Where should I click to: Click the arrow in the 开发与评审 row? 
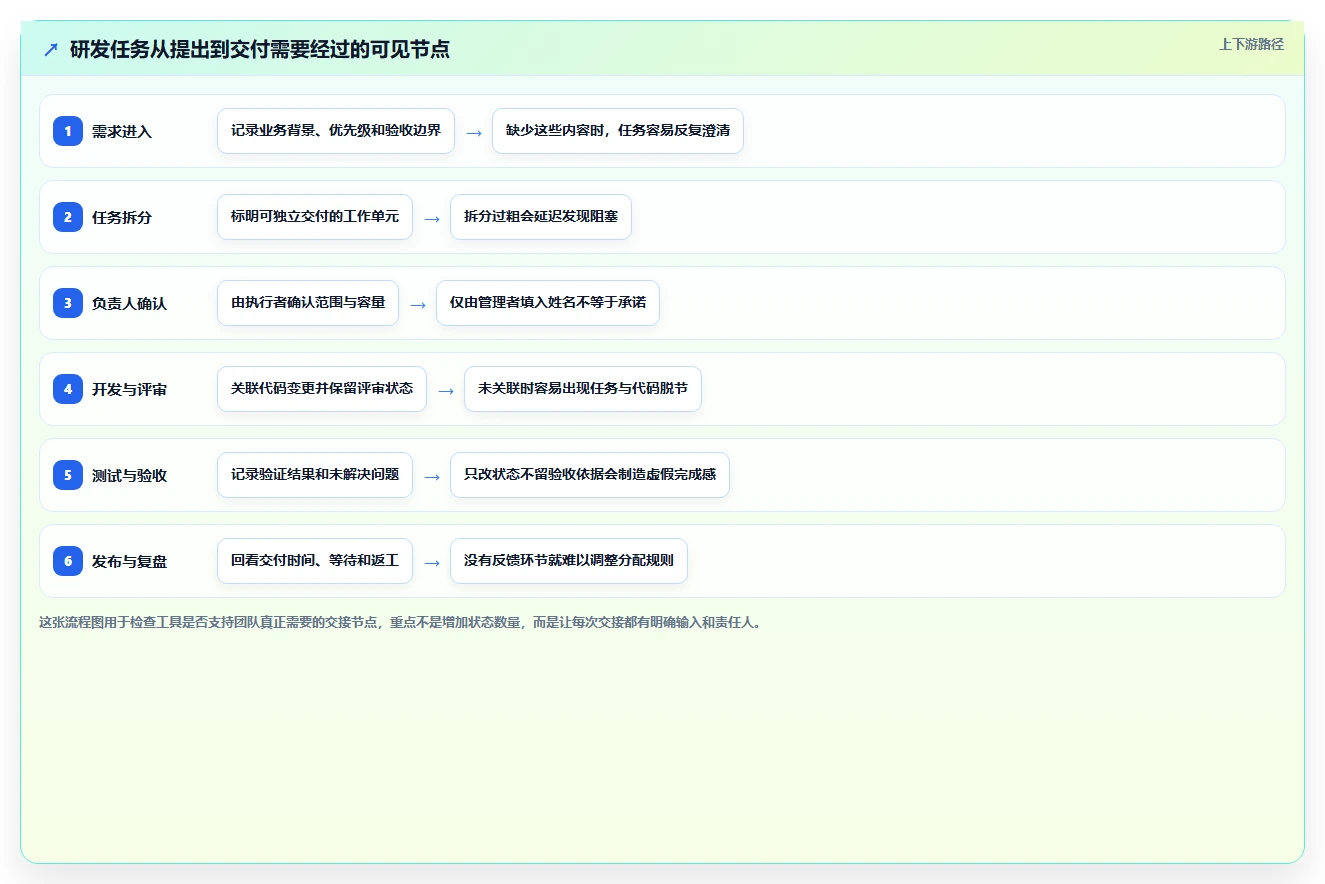(446, 390)
